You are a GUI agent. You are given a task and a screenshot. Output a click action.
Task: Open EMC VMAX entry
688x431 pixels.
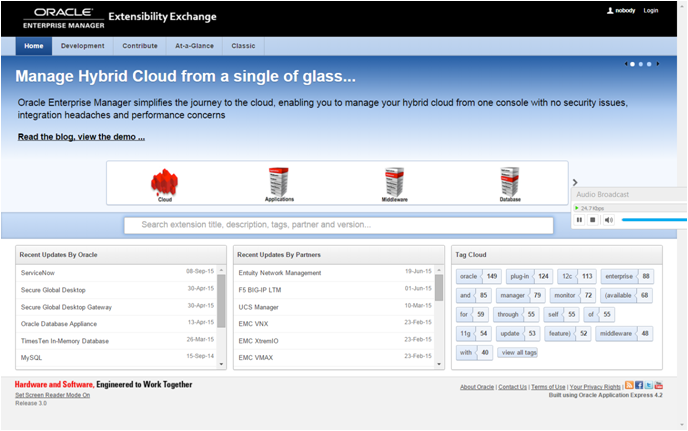255,358
